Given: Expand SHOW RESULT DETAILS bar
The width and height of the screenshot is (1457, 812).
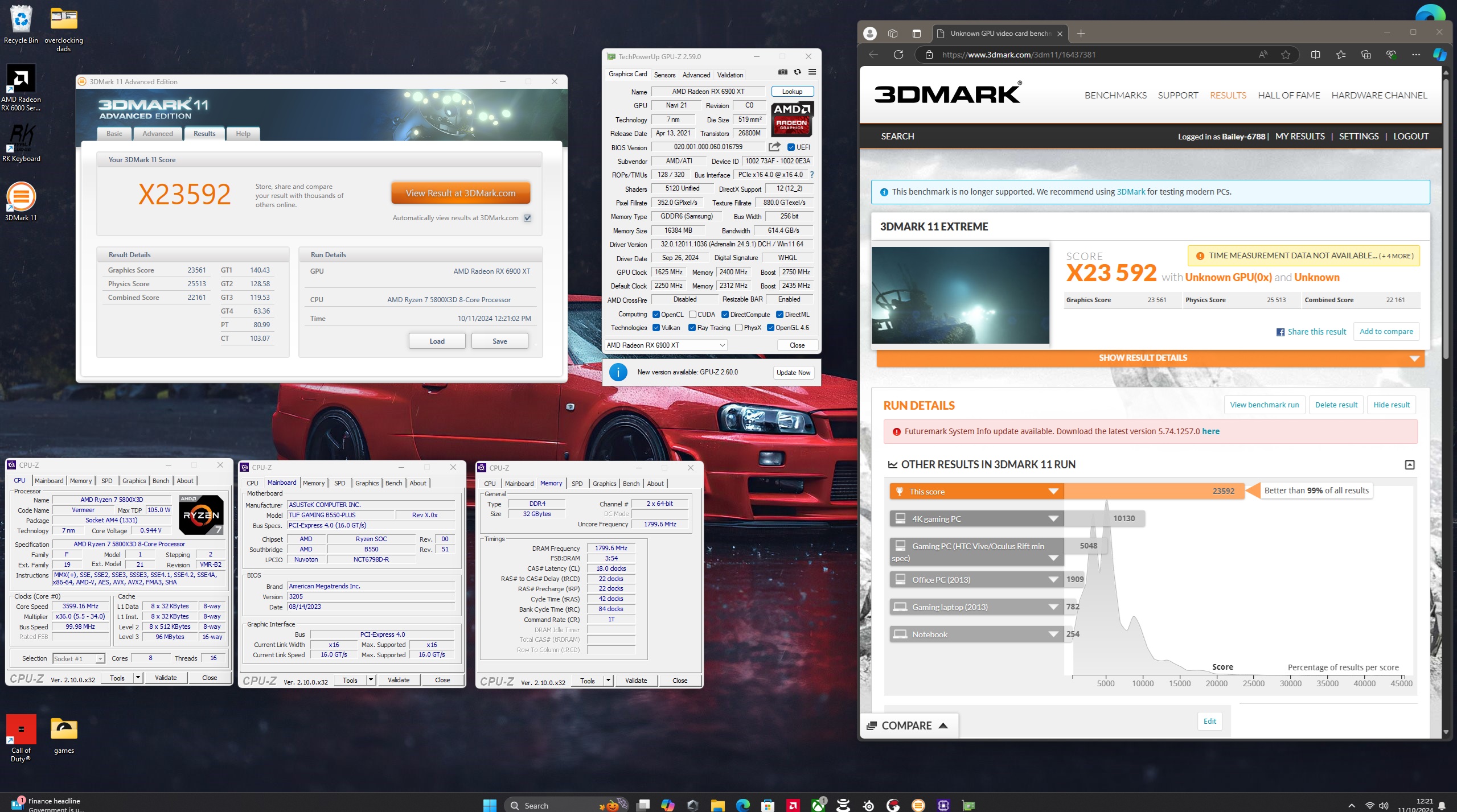Looking at the screenshot, I should tap(1150, 358).
